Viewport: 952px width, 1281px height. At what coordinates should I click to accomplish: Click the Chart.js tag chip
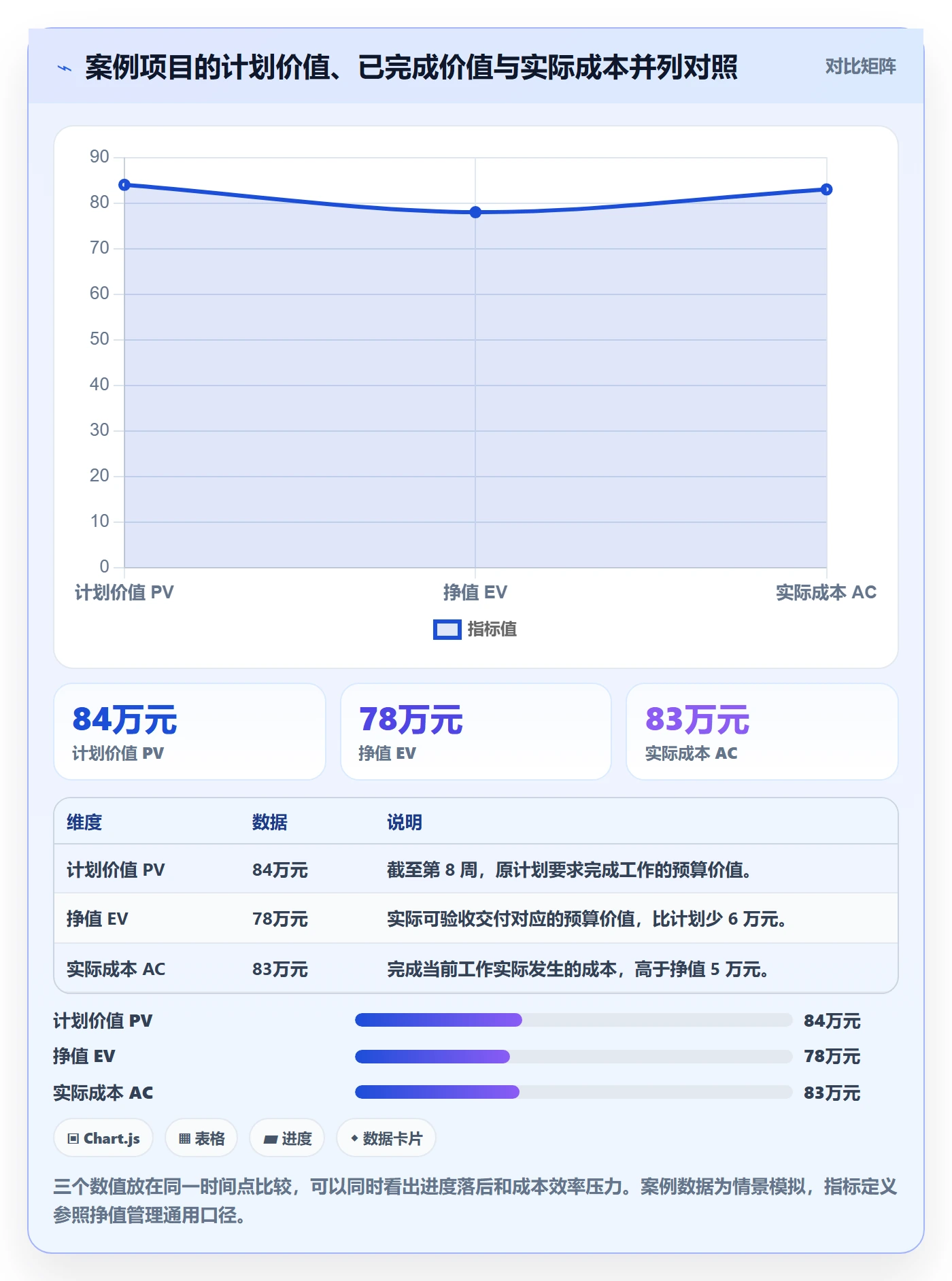point(103,1138)
